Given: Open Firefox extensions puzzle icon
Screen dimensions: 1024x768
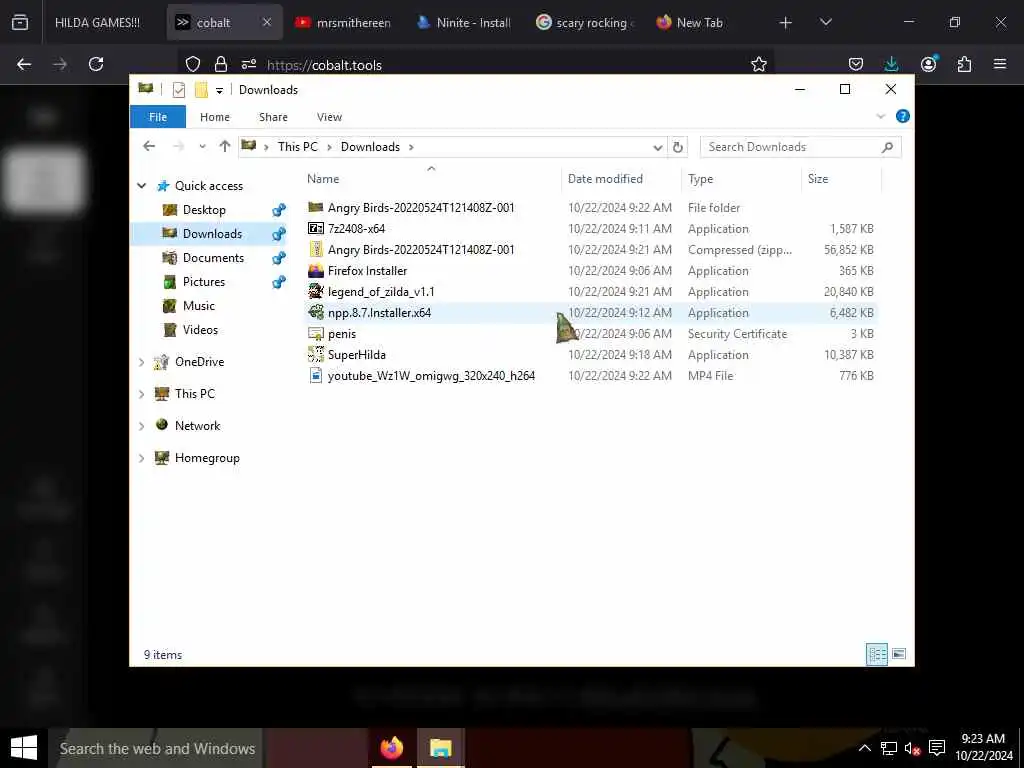Looking at the screenshot, I should click(x=964, y=64).
